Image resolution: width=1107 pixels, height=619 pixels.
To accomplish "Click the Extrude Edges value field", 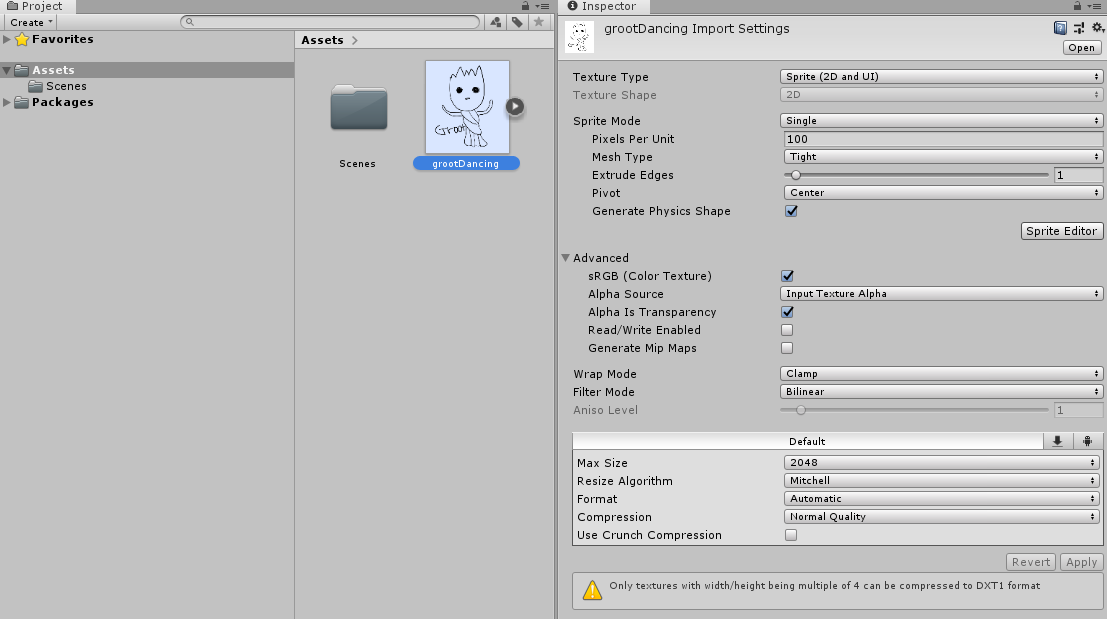I will pyautogui.click(x=1078, y=175).
